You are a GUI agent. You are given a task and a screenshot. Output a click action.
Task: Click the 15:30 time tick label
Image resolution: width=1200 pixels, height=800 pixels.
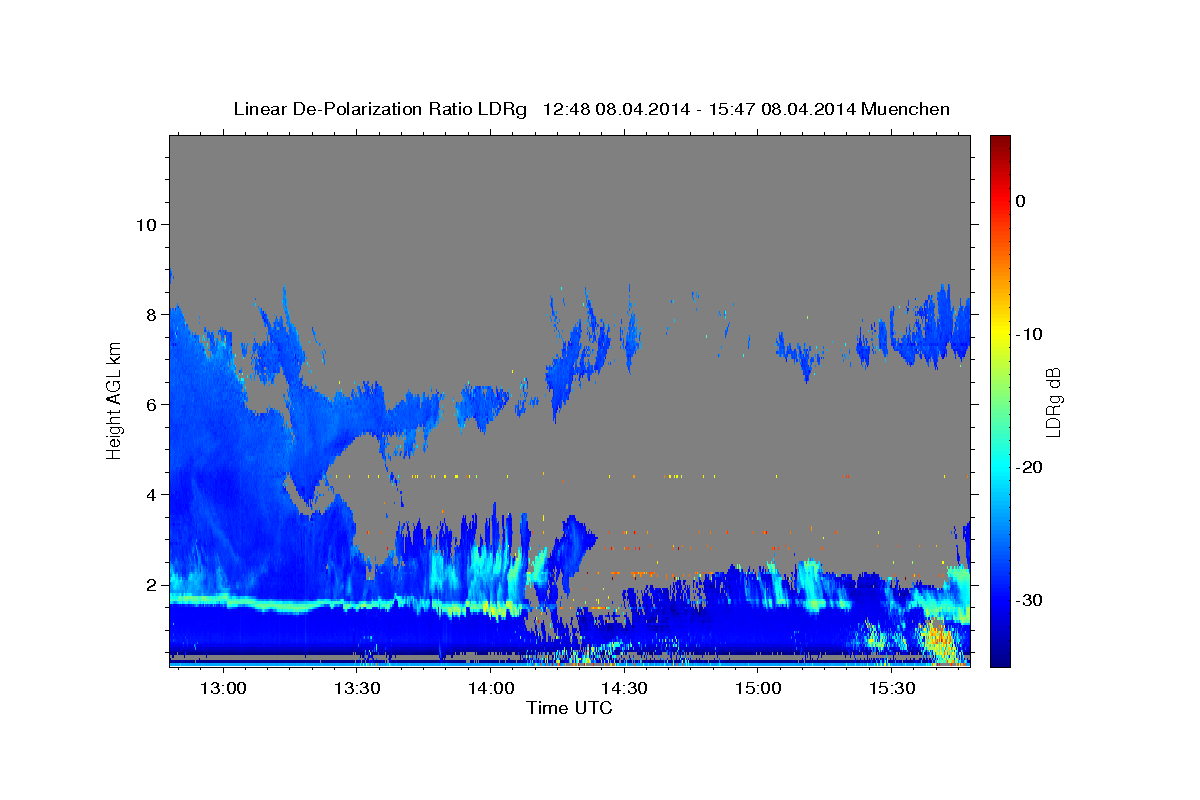coord(893,689)
